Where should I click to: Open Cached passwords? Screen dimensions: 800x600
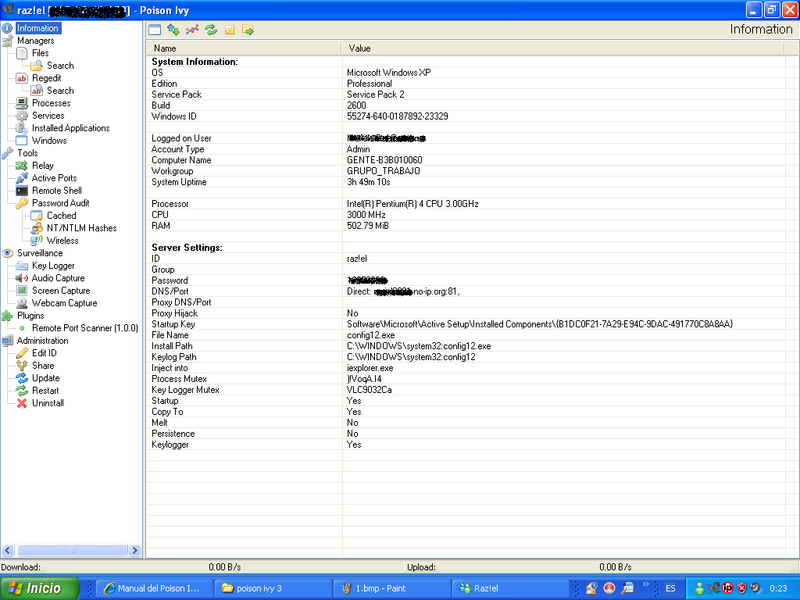pyautogui.click(x=61, y=216)
